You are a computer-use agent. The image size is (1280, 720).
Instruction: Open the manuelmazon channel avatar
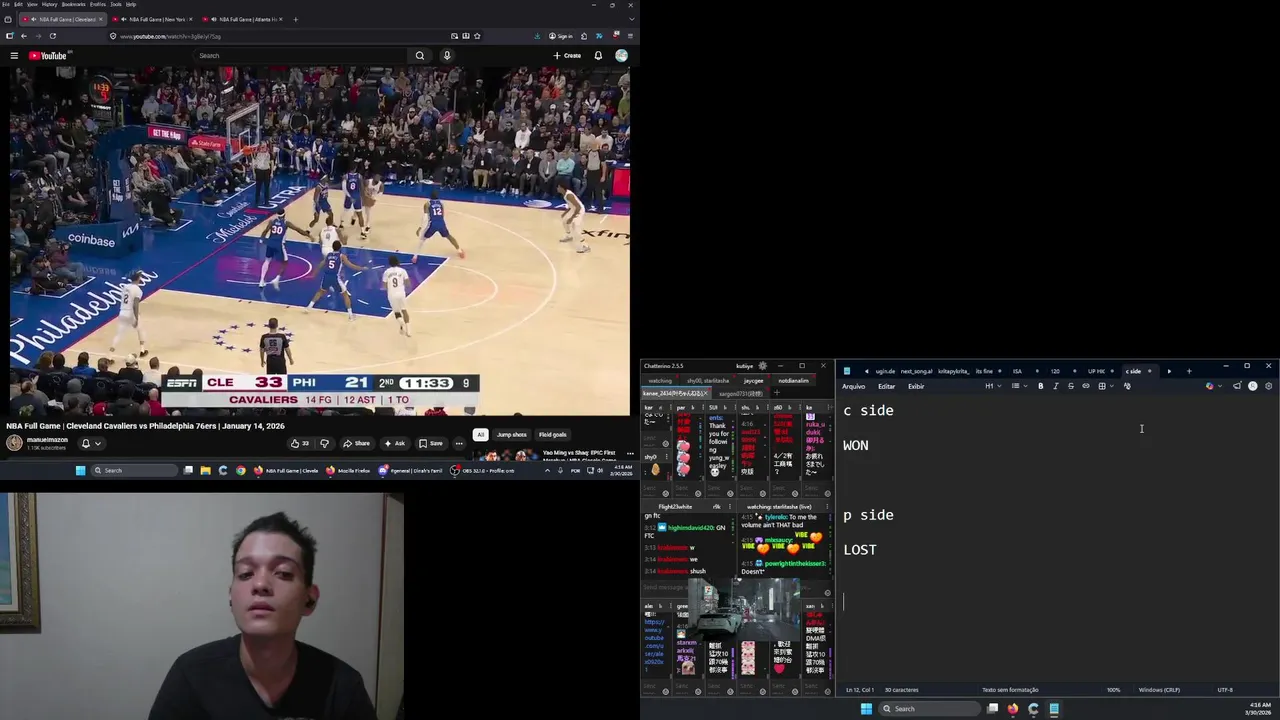[14, 442]
